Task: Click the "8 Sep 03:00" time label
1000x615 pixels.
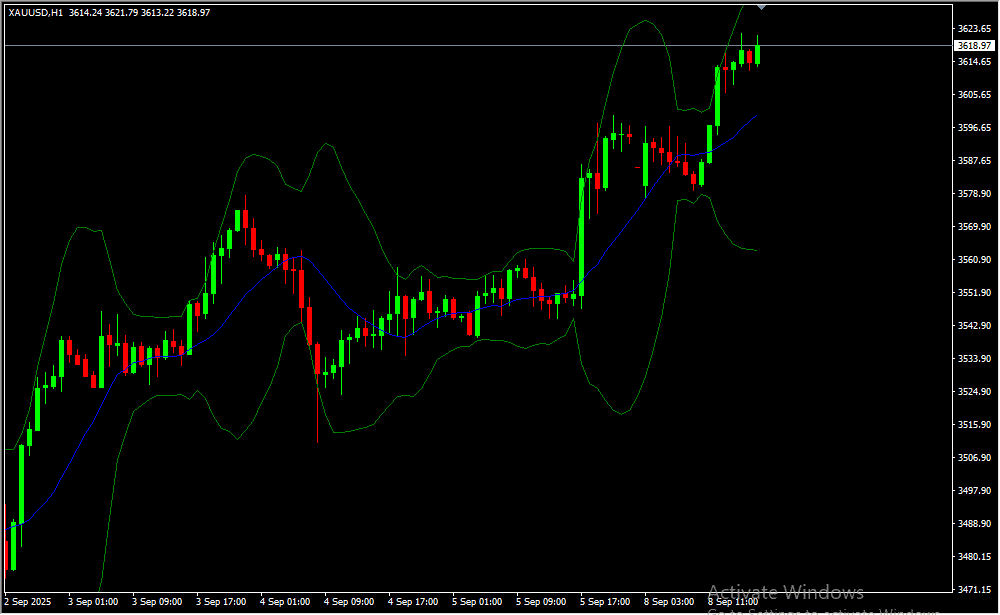Action: coord(669,602)
